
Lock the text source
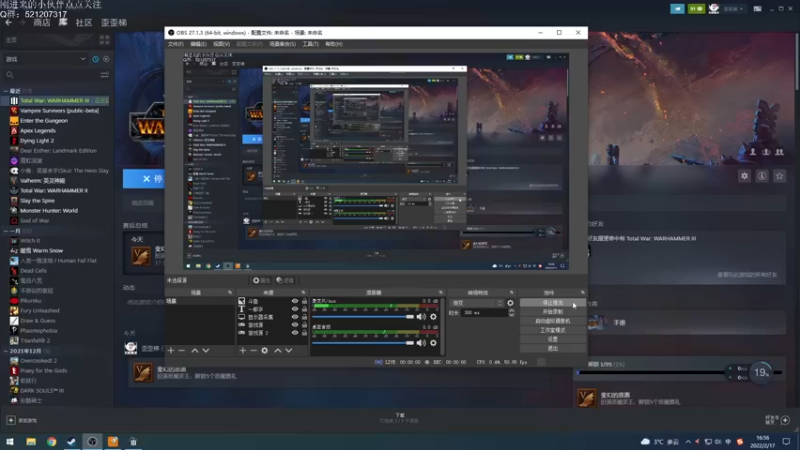305,309
